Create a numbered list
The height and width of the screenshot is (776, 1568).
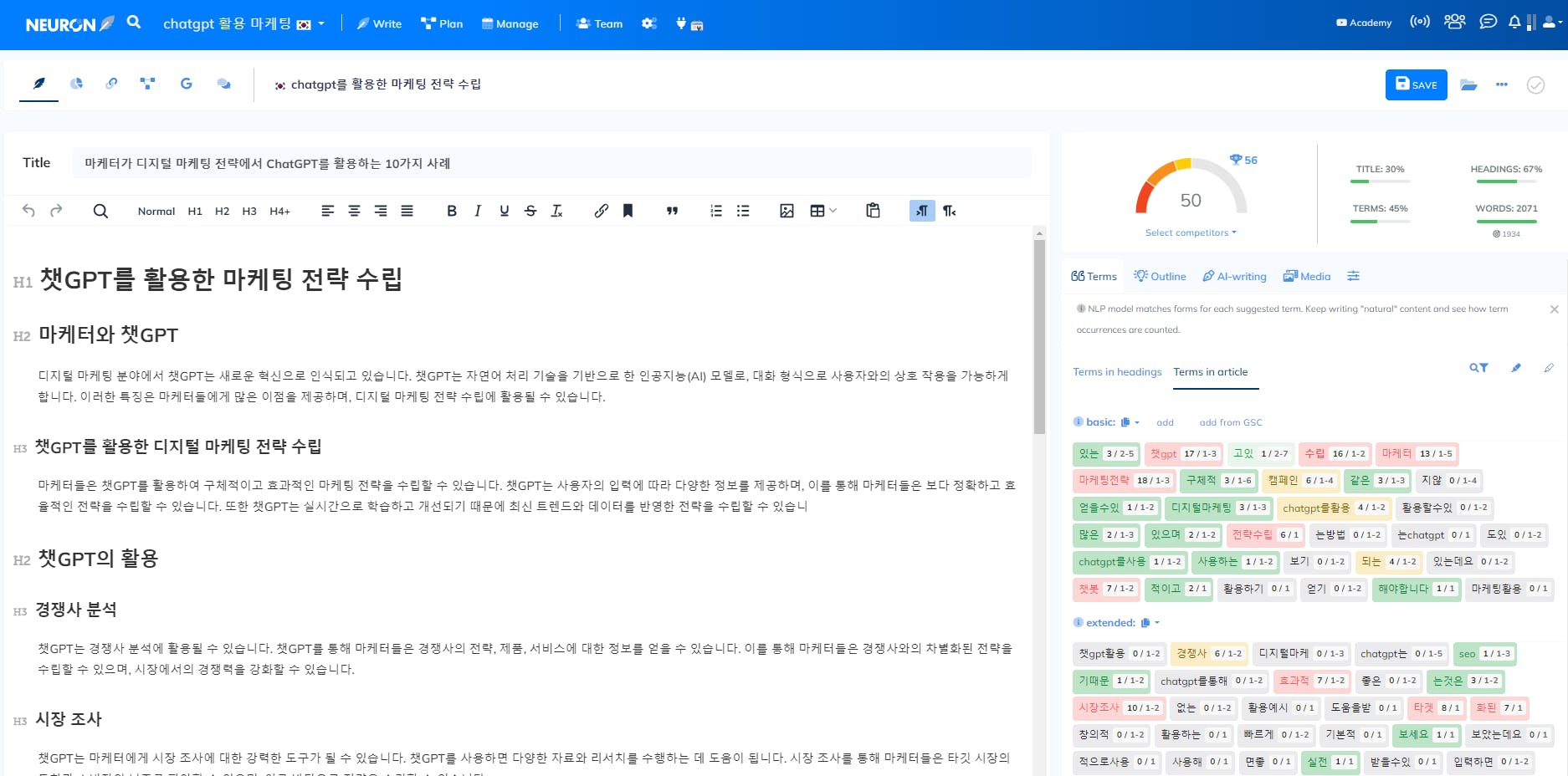716,211
